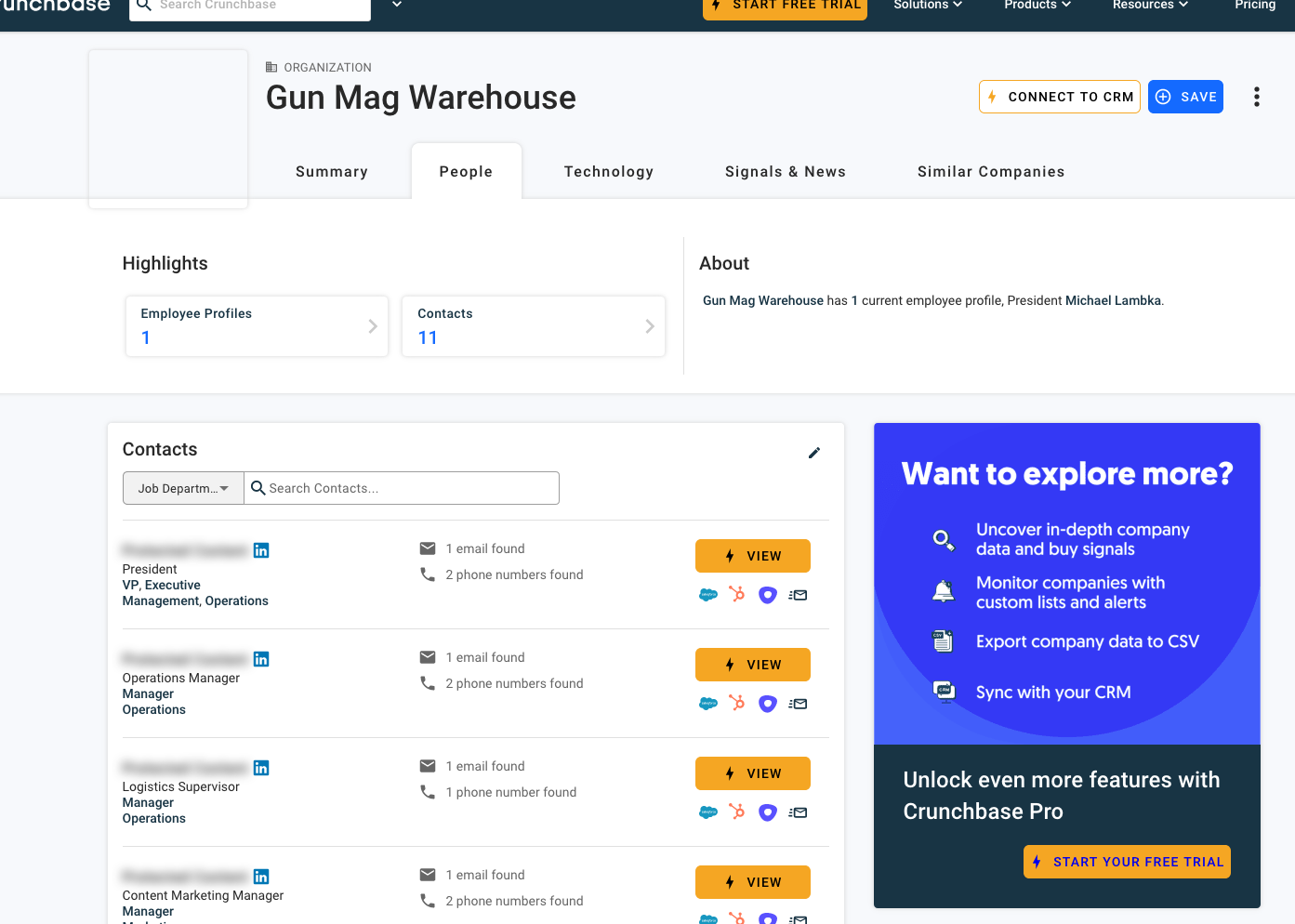Open LinkedIn profile of the President contact
The image size is (1295, 924).
(x=261, y=550)
